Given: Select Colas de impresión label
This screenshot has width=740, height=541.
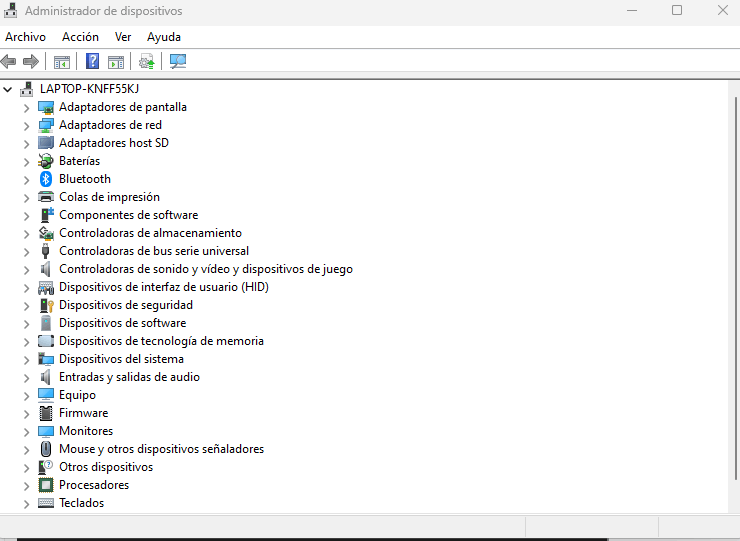Looking at the screenshot, I should point(109,197).
